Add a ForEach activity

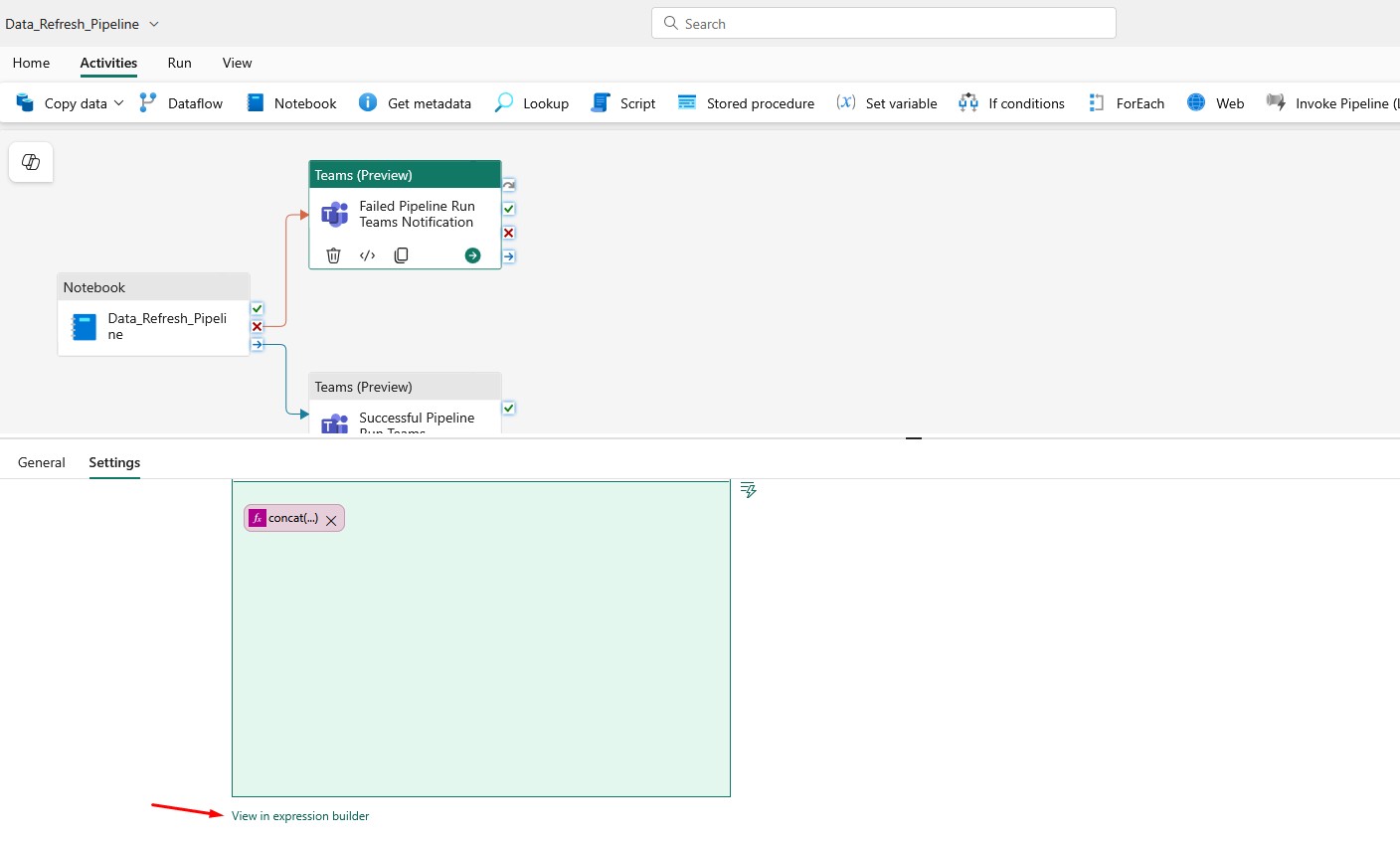click(1126, 103)
